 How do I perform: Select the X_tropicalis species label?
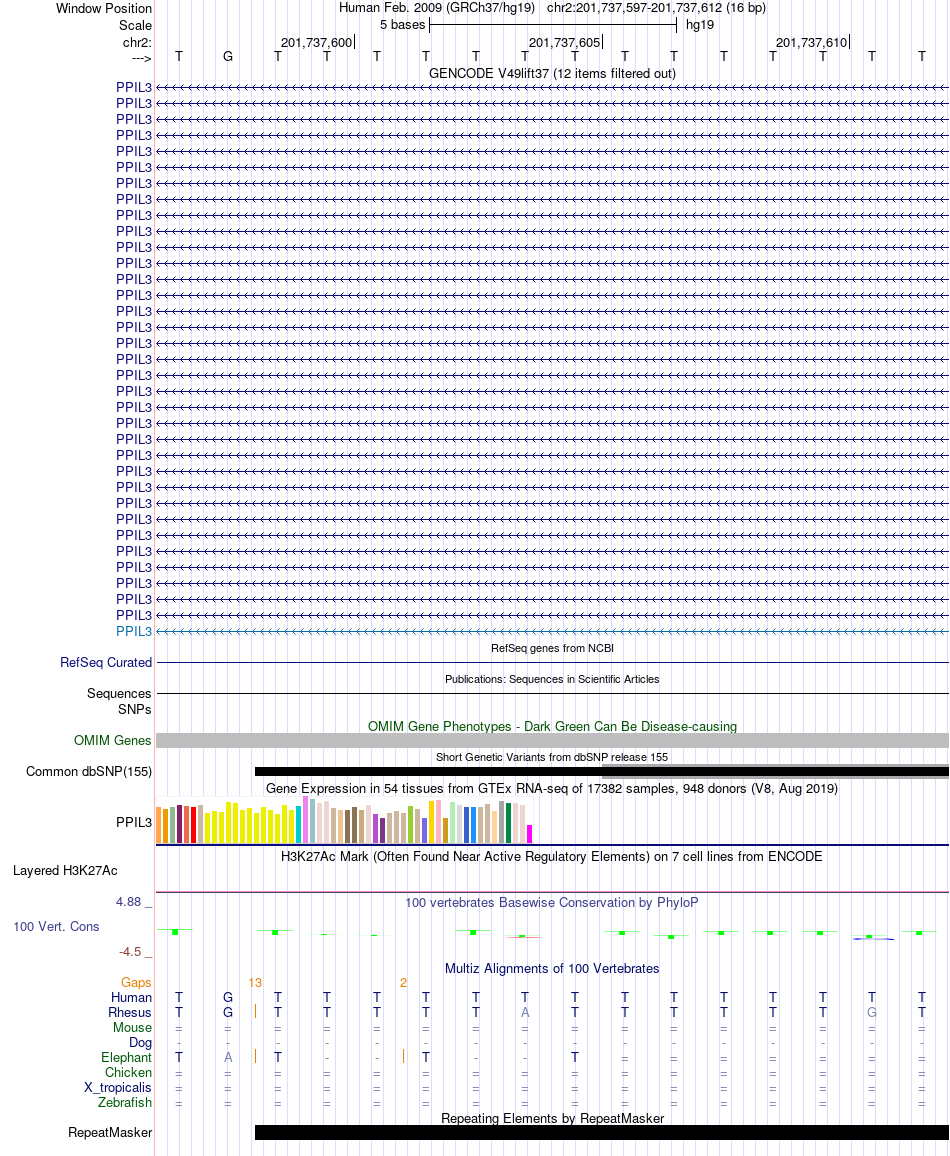click(118, 1087)
